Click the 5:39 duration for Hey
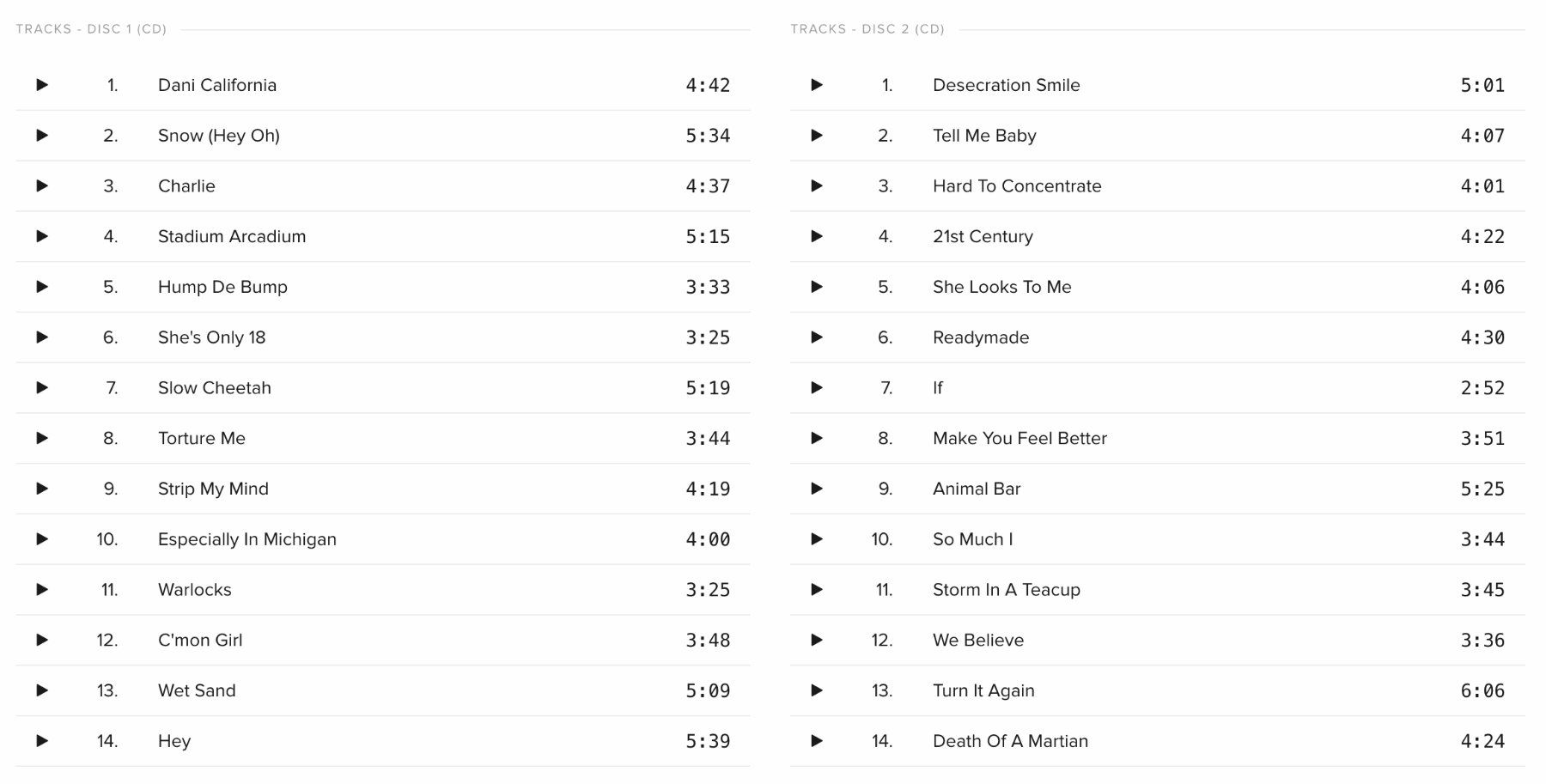 pyautogui.click(x=708, y=741)
